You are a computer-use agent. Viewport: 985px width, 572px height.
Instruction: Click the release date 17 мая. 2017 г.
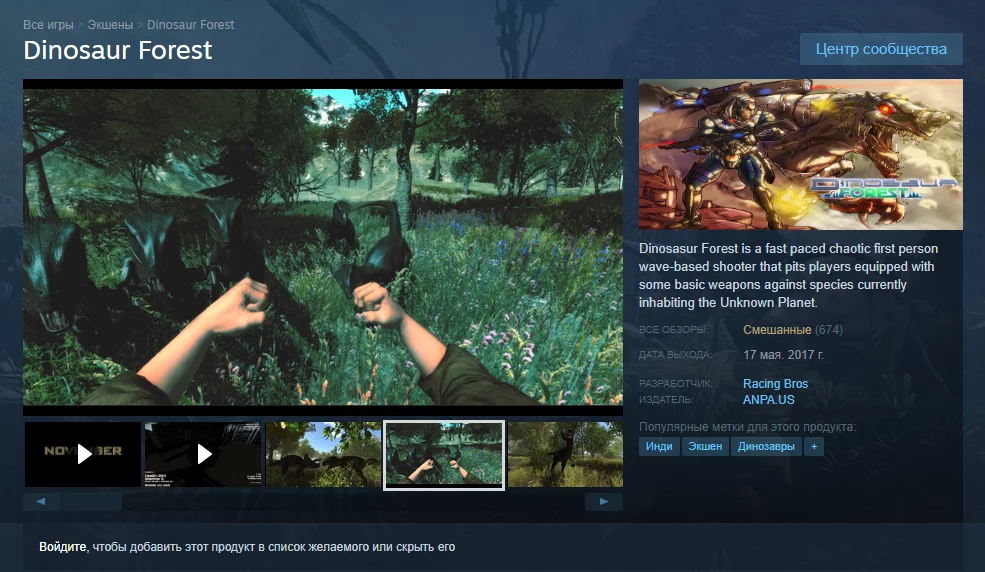coord(783,355)
